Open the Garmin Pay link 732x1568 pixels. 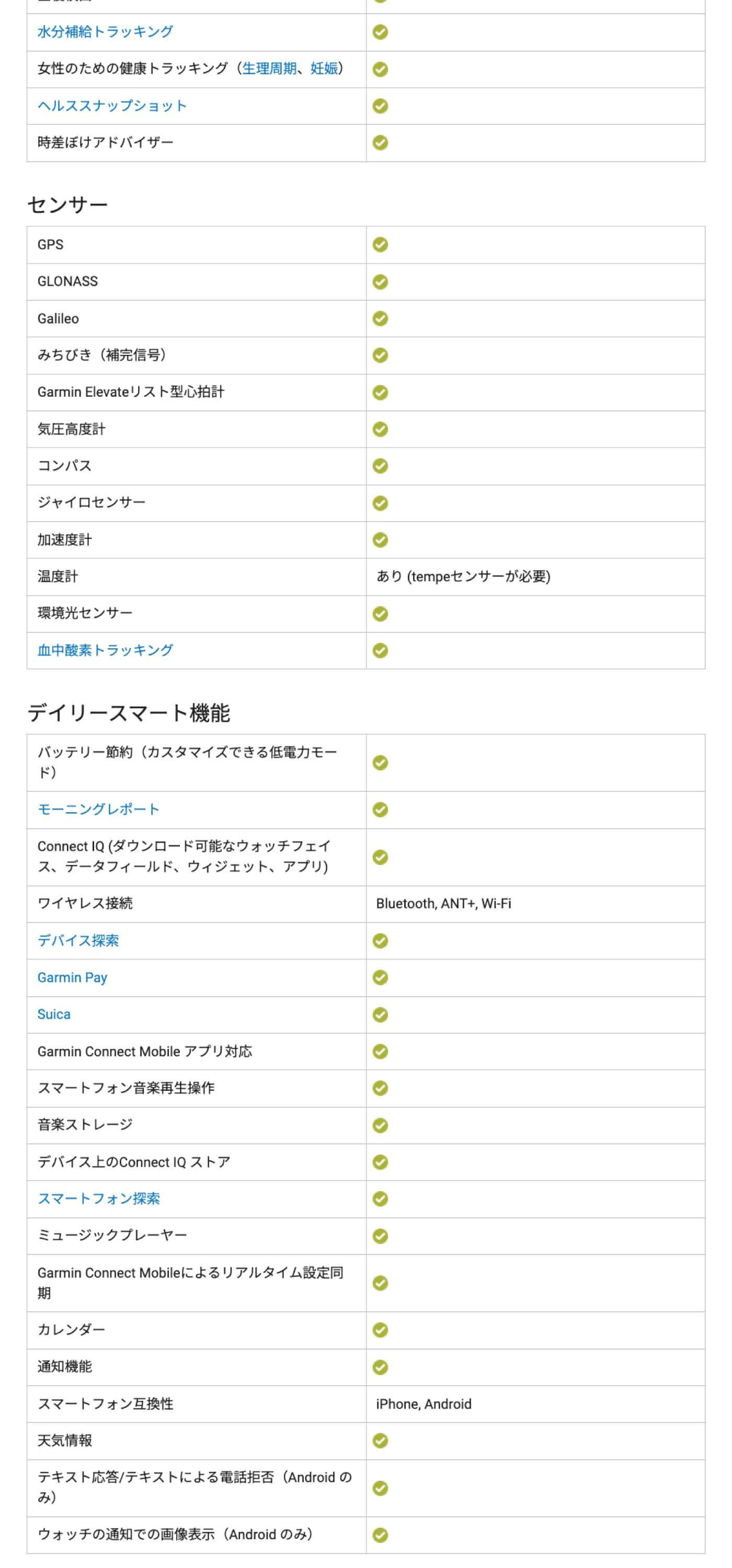72,977
